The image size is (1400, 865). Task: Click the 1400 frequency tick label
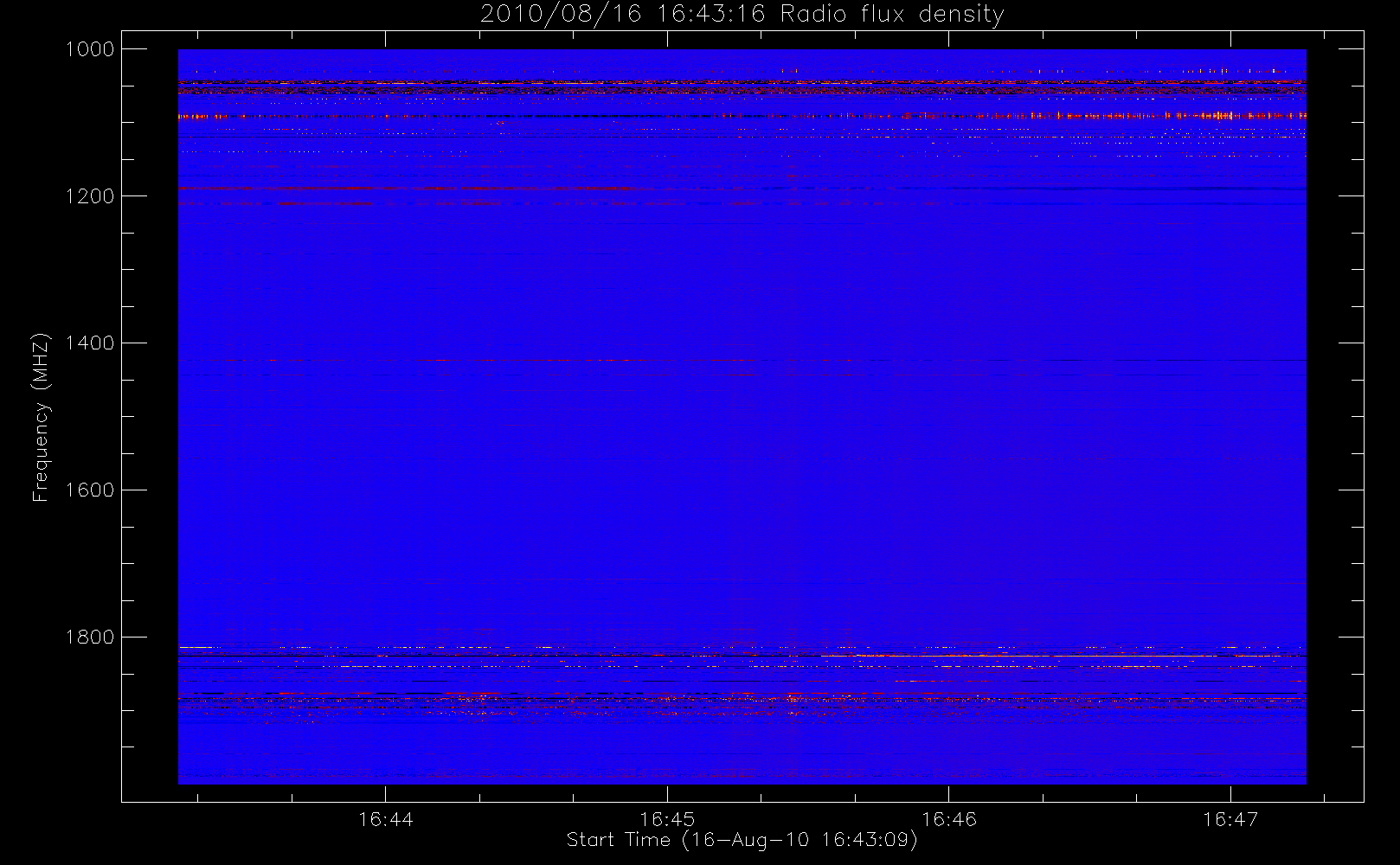90,343
